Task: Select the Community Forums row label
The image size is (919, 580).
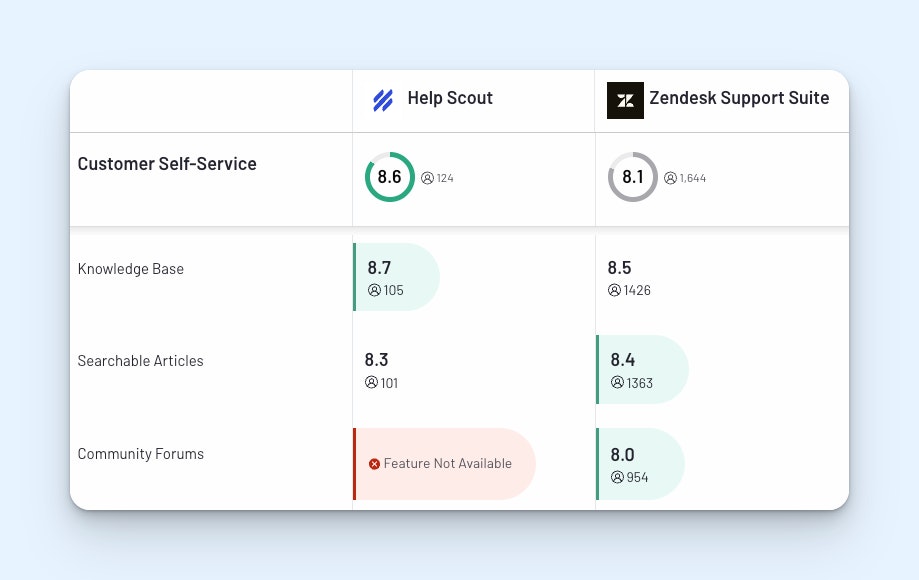Action: pyautogui.click(x=140, y=454)
